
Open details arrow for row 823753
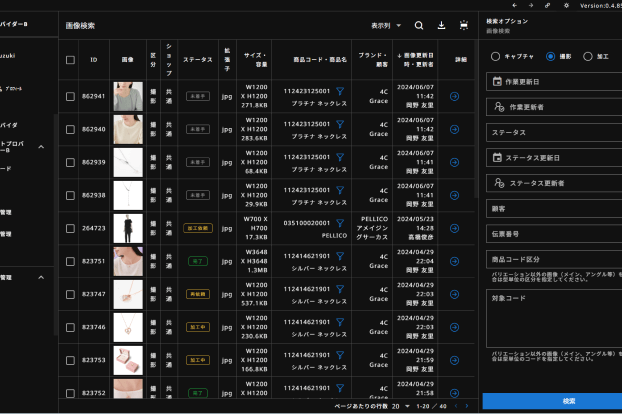click(455, 360)
